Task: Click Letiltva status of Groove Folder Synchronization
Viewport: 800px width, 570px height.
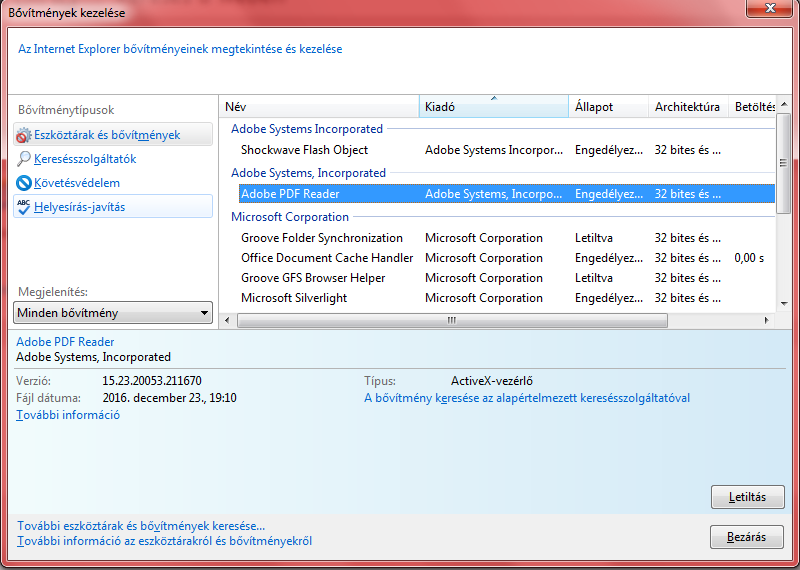Action: (x=593, y=238)
